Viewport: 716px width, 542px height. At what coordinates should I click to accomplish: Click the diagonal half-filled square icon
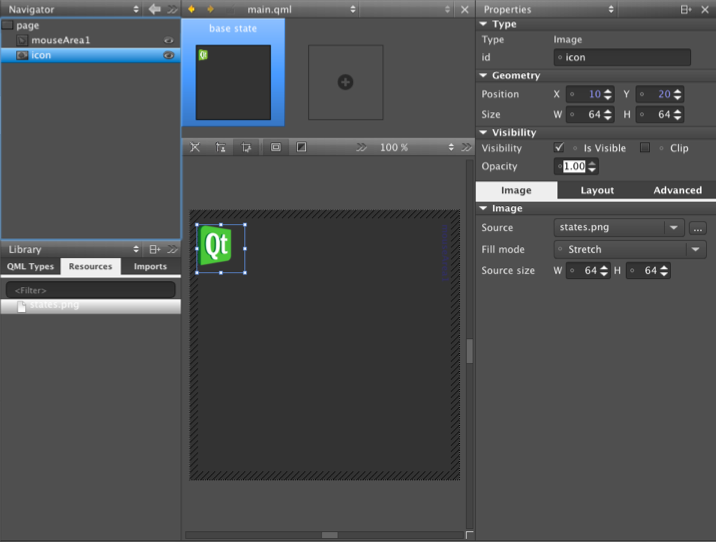pos(301,147)
